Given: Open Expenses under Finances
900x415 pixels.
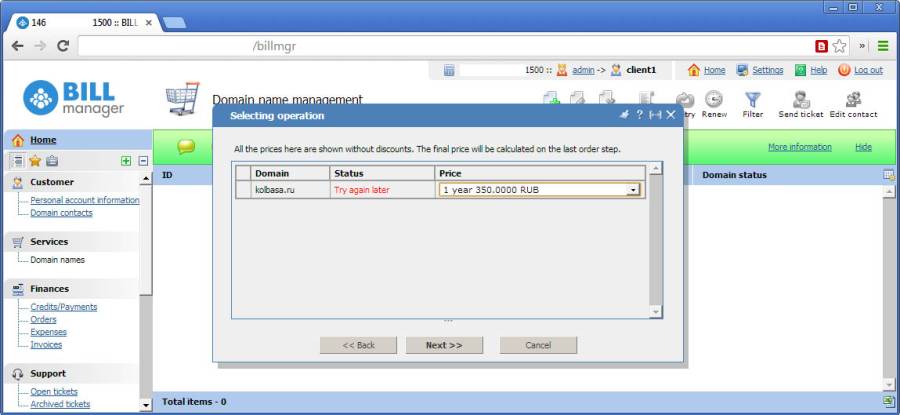Looking at the screenshot, I should (49, 332).
